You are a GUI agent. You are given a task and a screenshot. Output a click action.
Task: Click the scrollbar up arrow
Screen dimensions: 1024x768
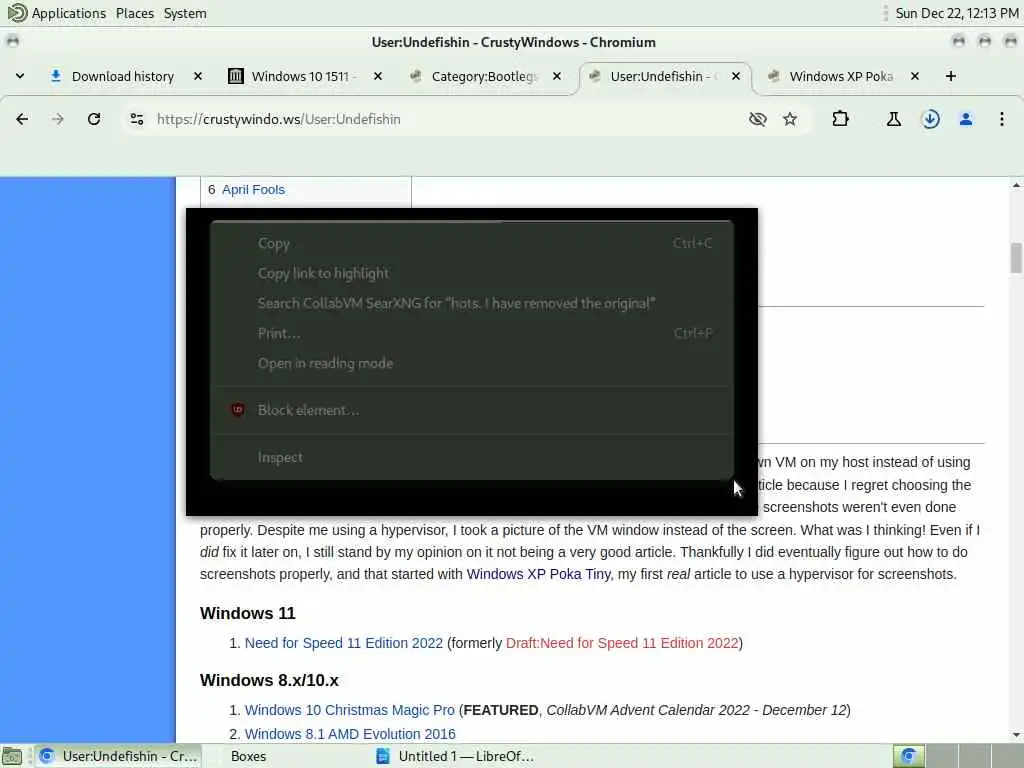[1016, 185]
